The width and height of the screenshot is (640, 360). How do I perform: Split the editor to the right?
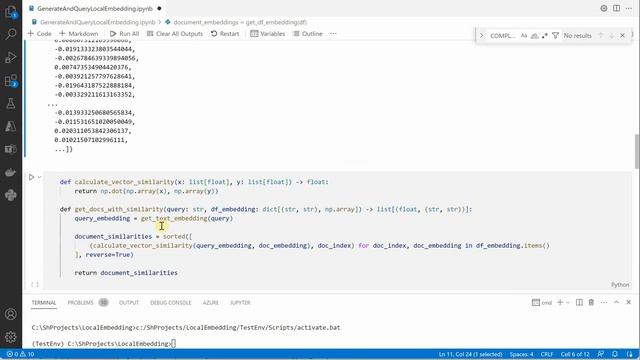click(616, 8)
